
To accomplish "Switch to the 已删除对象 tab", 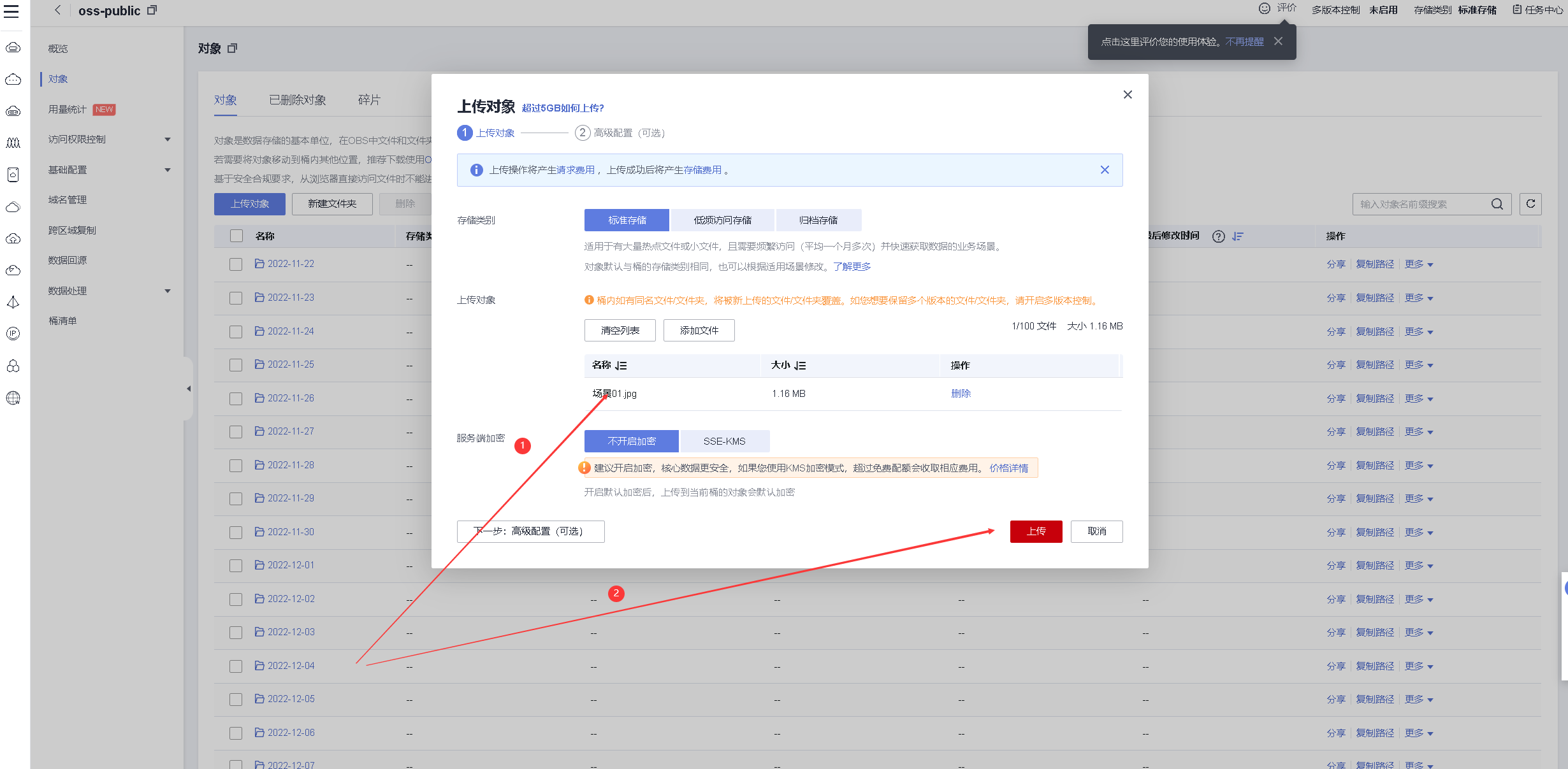I will click(x=297, y=100).
